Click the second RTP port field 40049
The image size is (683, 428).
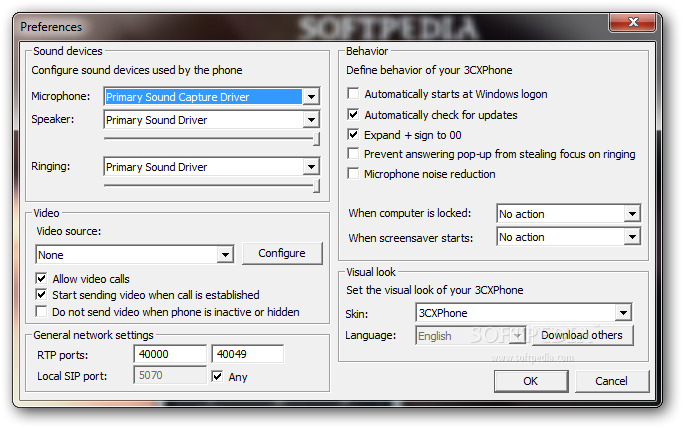click(247, 354)
